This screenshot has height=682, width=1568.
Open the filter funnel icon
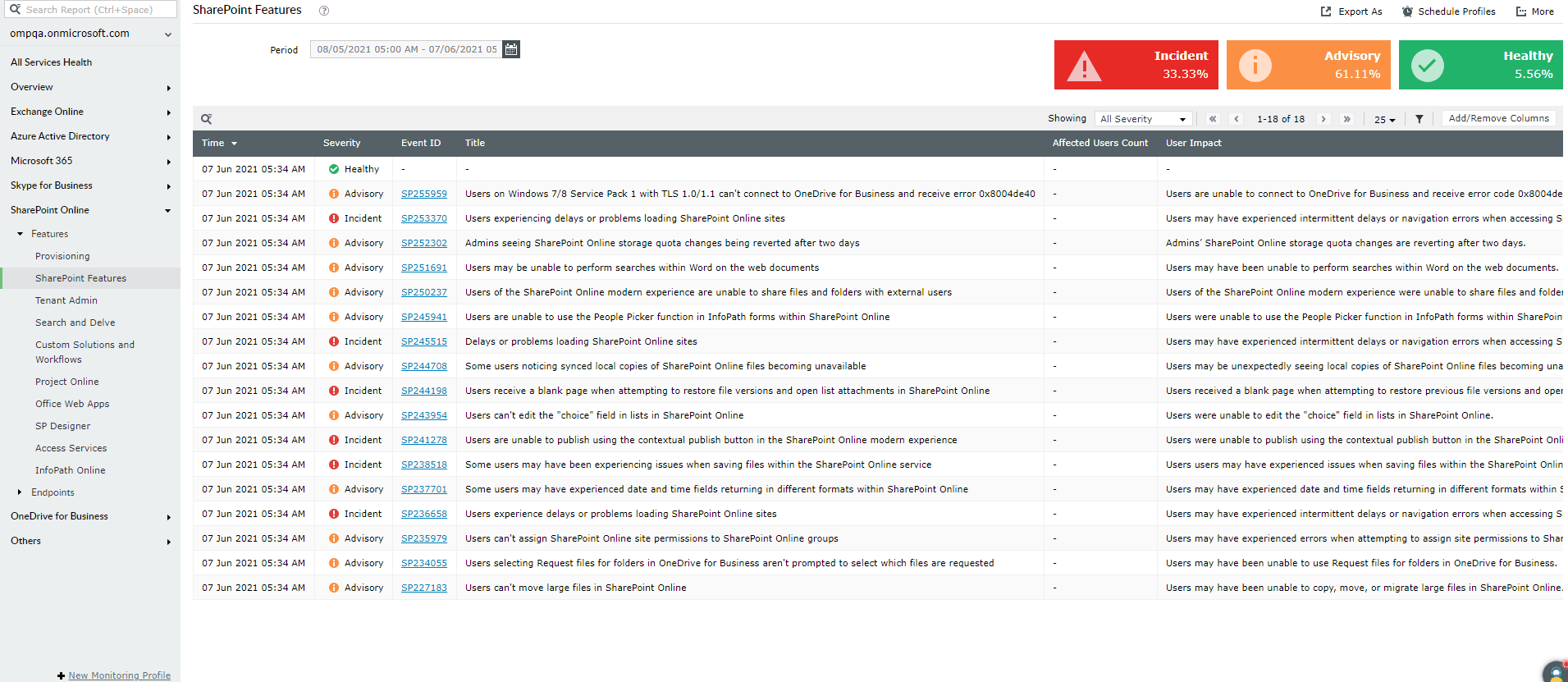[1419, 119]
